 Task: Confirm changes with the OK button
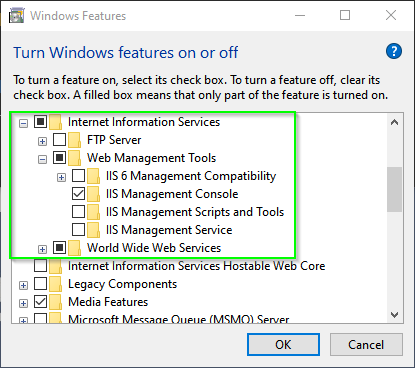283,345
